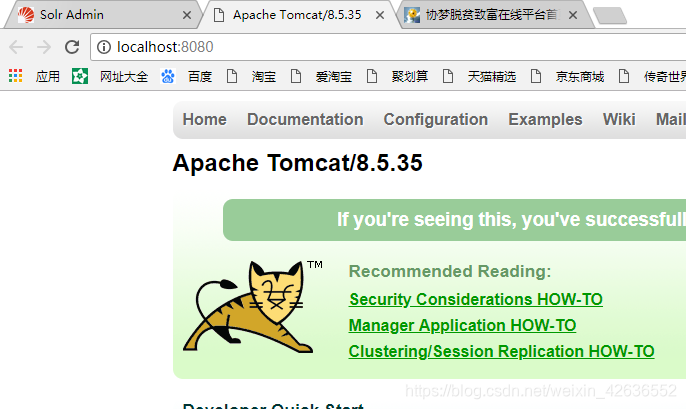Switch to the 协梦脱贫致富在线平台 tab
Screen dimensions: 686x409
pos(496,15)
